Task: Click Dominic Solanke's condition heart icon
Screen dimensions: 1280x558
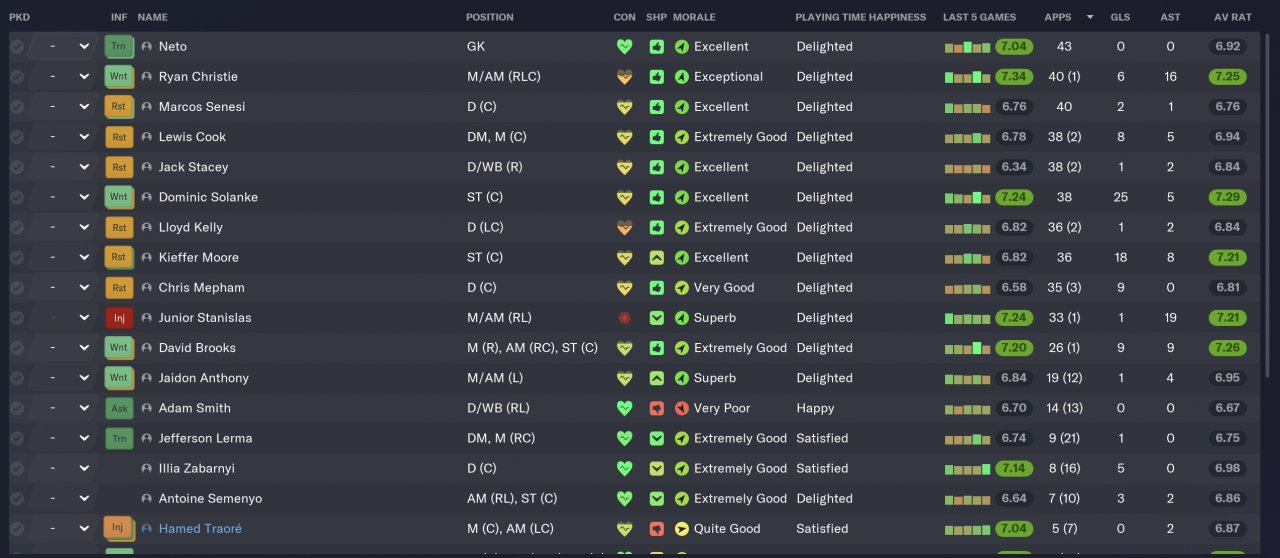Action: tap(625, 197)
